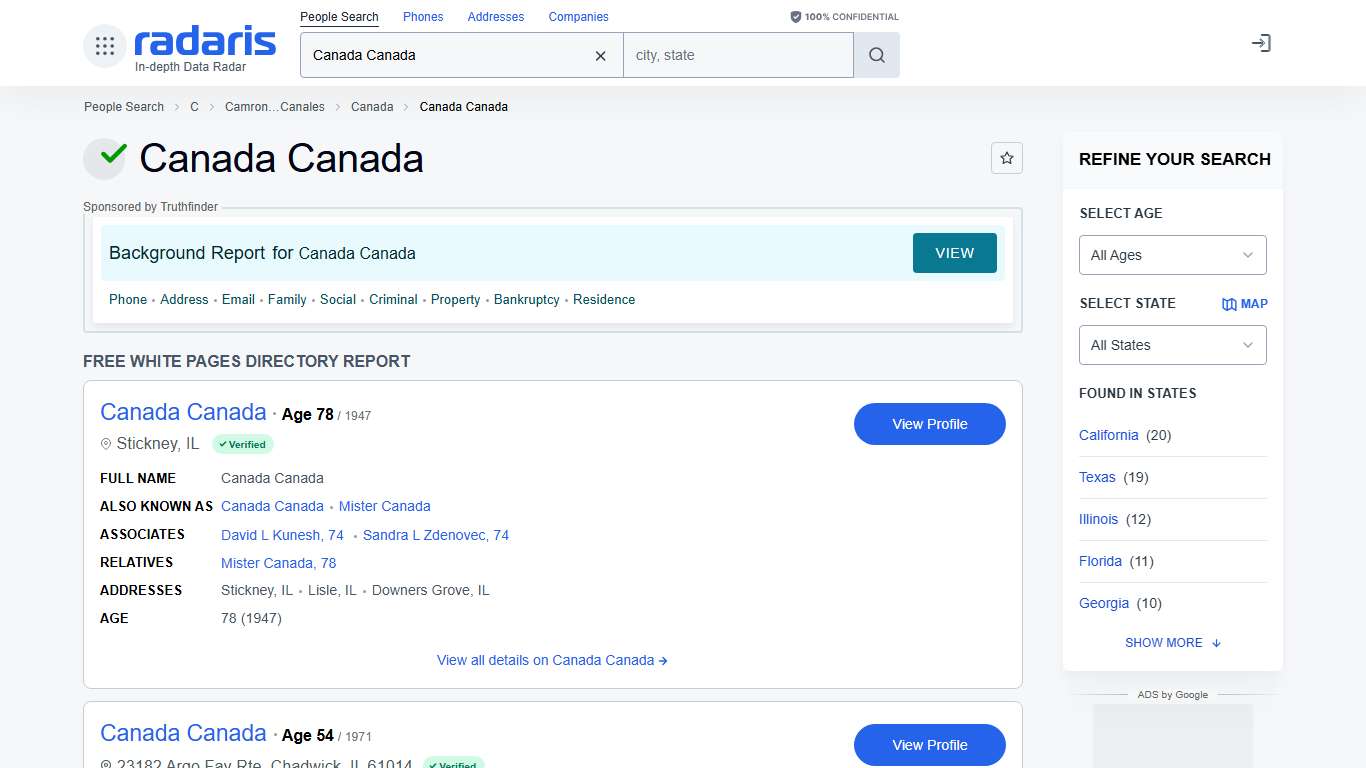Bookmark Canada Canada with the star icon

click(1007, 158)
